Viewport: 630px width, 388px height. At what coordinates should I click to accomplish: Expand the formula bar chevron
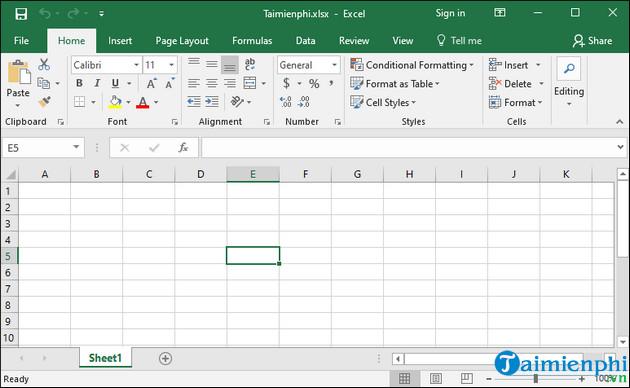point(620,147)
